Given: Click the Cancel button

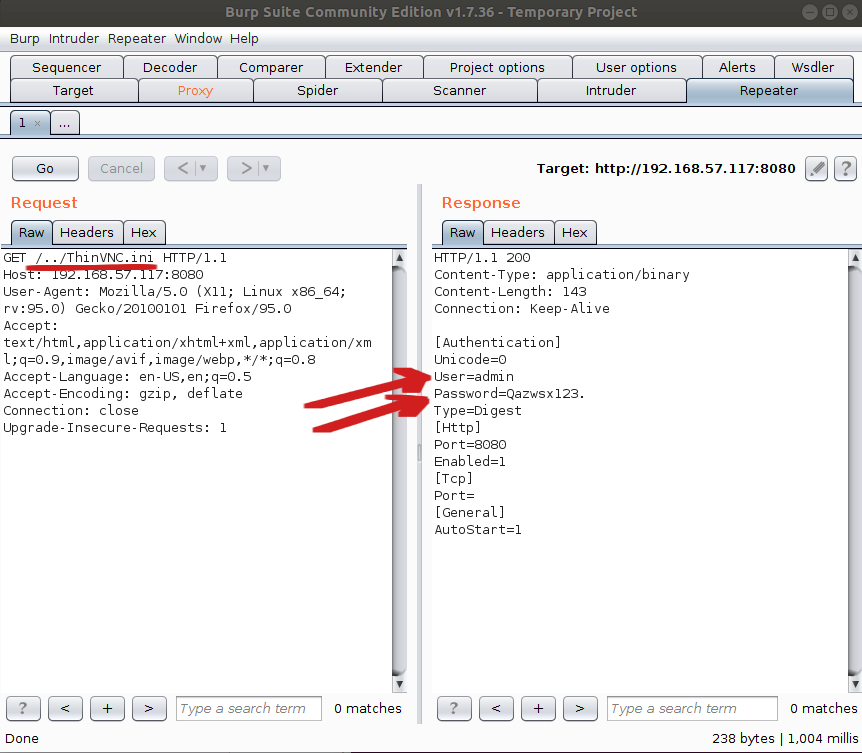Looking at the screenshot, I should (x=121, y=168).
